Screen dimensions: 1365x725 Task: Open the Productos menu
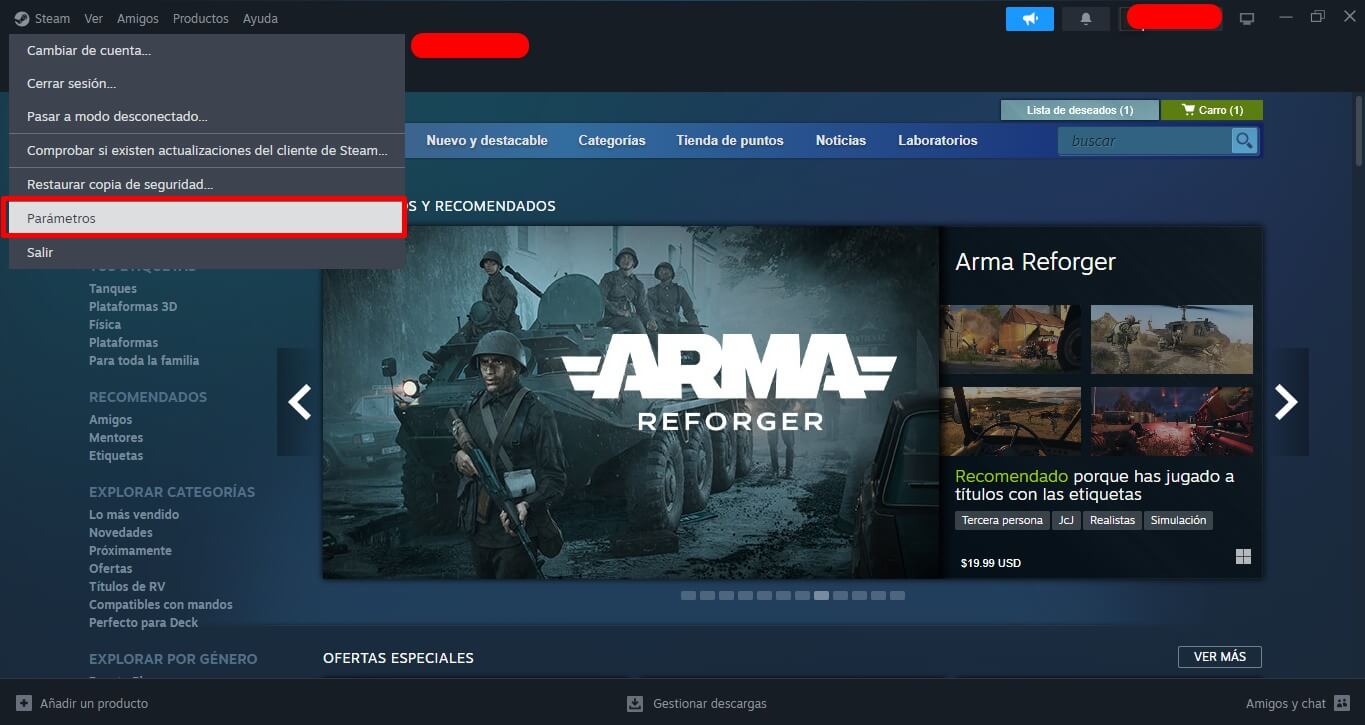[200, 18]
